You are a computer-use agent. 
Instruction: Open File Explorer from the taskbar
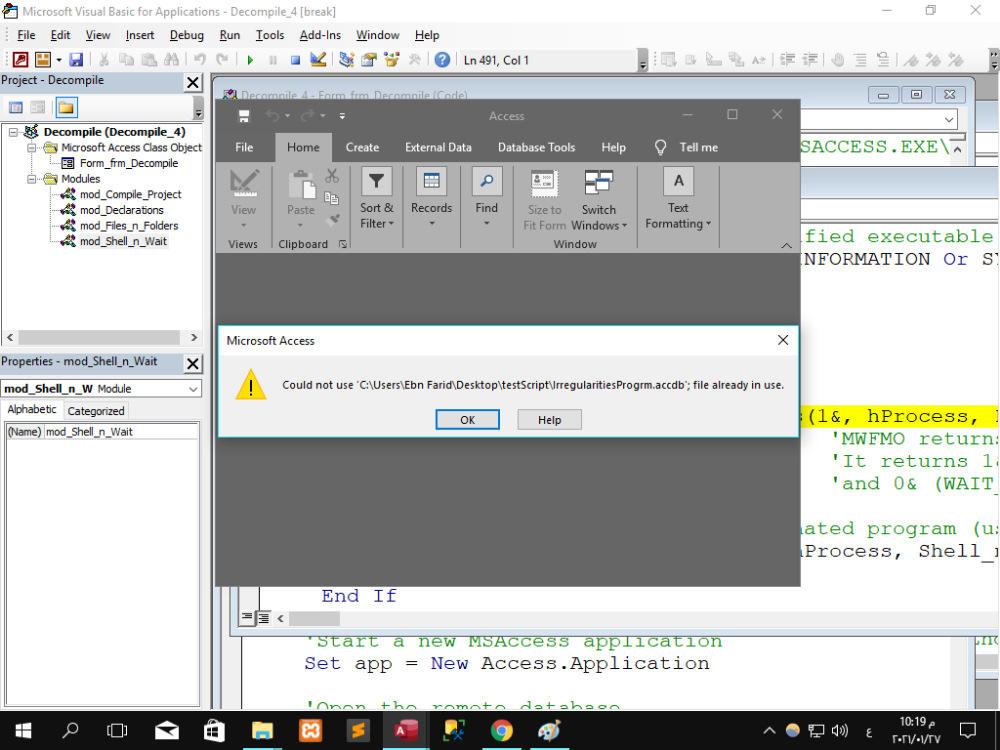(x=262, y=730)
